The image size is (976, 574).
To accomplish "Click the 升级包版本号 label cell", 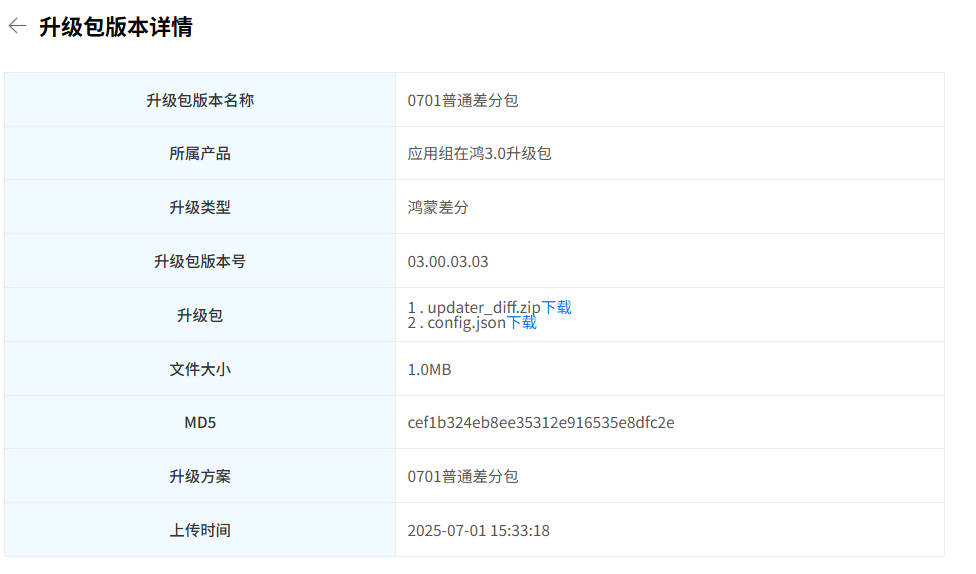I will click(x=200, y=261).
